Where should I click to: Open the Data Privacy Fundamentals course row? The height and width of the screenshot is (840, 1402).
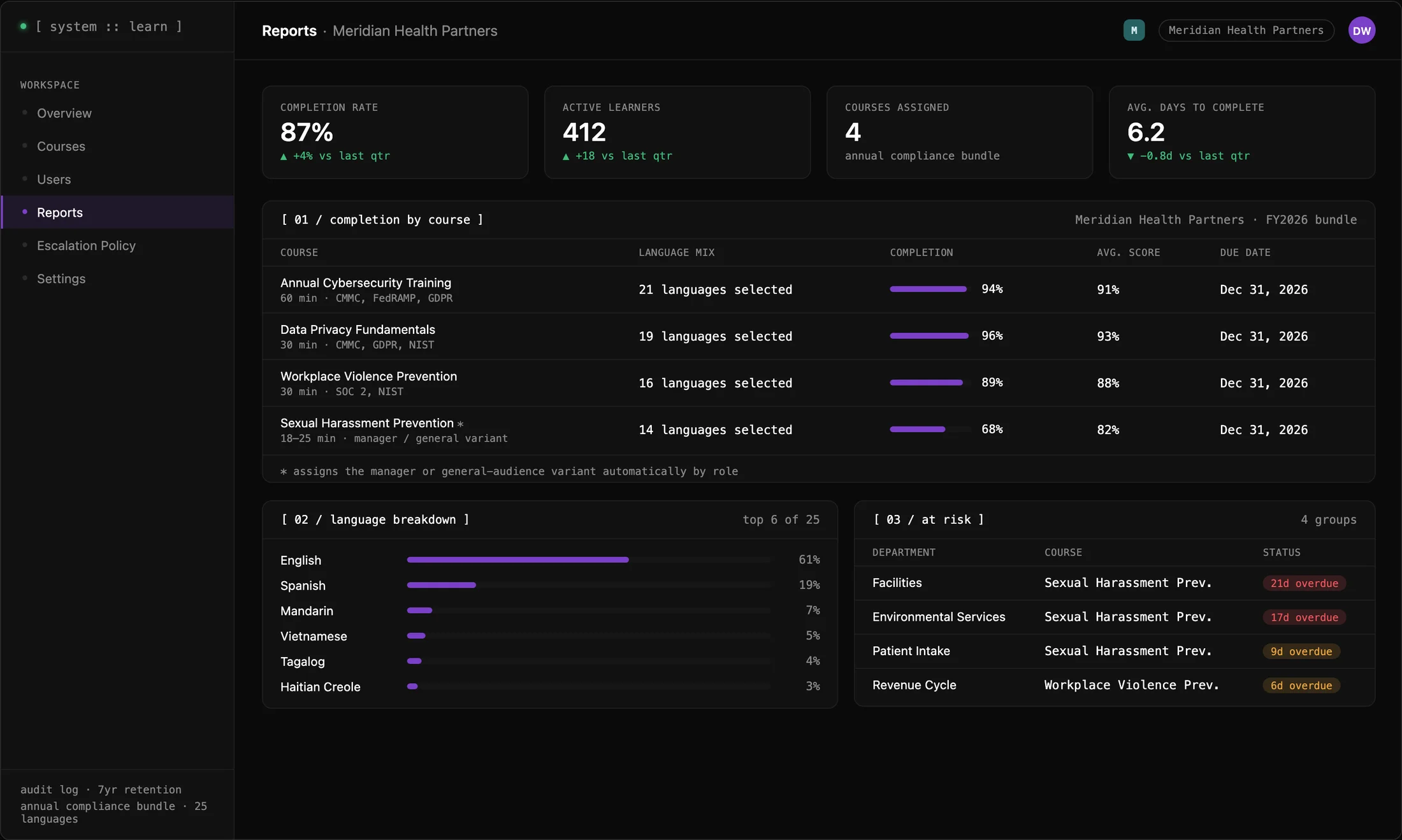(818, 337)
